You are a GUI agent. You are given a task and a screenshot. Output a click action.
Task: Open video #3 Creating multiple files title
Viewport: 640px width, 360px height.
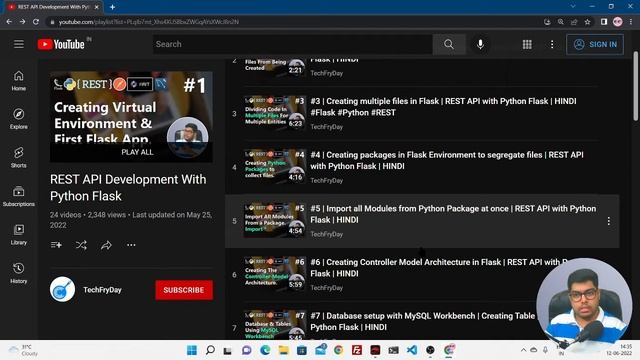pyautogui.click(x=443, y=107)
